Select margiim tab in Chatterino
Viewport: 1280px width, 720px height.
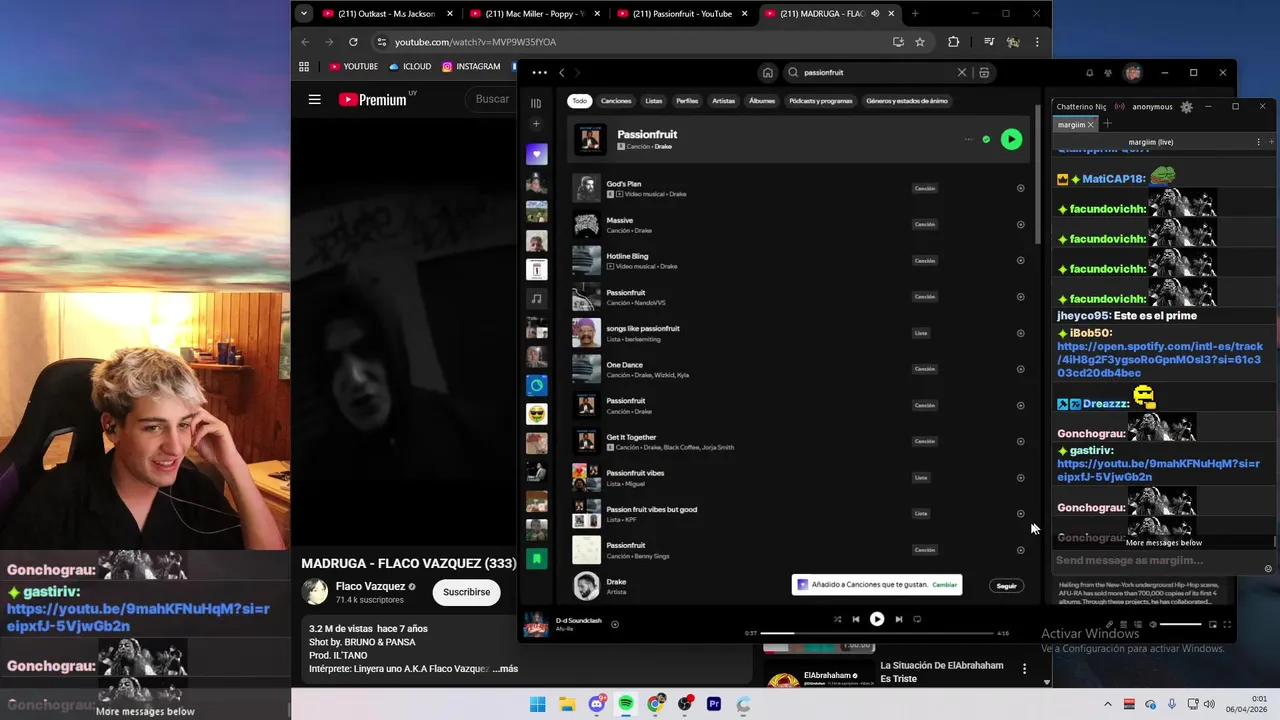tap(1072, 125)
